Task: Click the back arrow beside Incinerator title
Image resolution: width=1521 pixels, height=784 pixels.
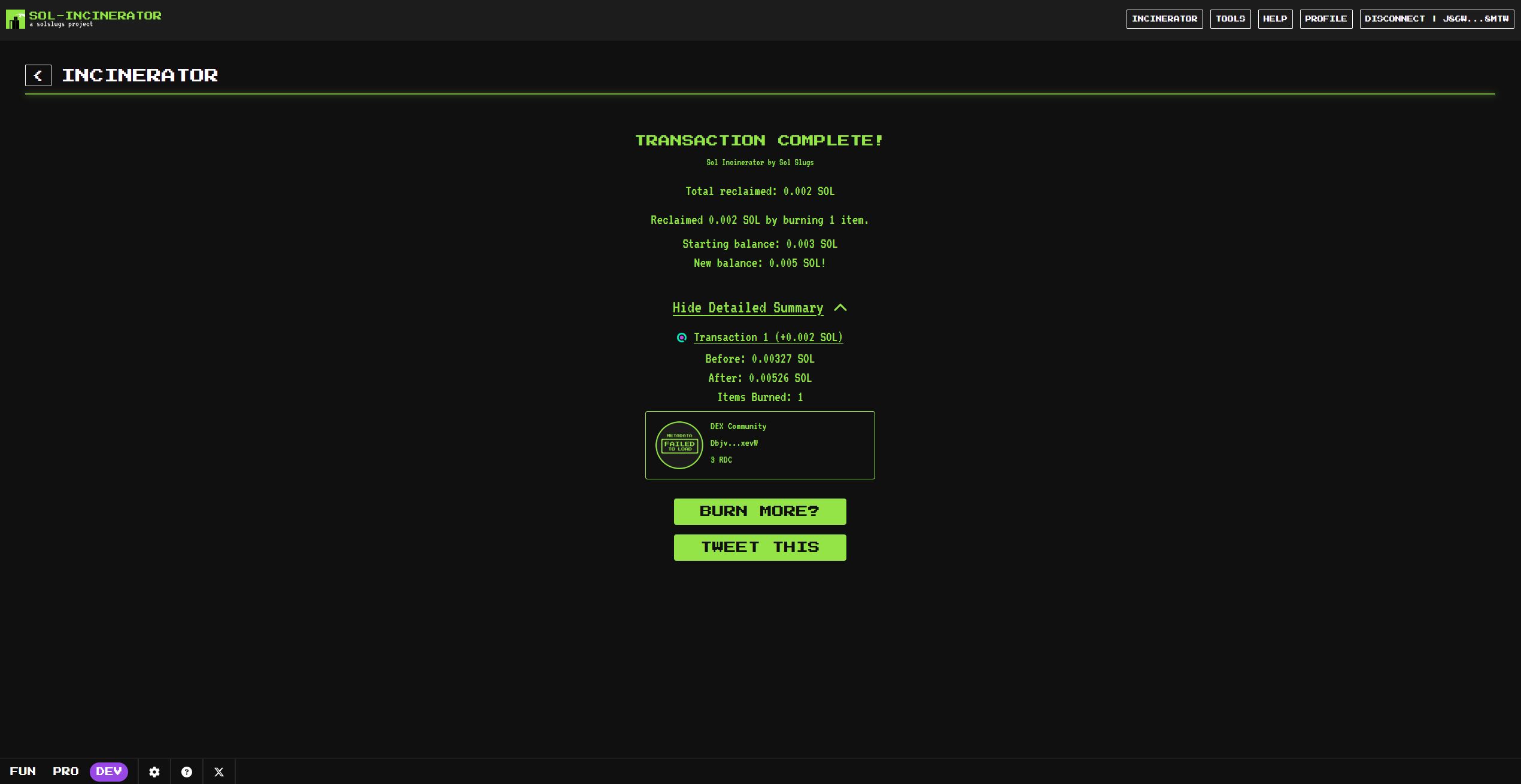Action: click(x=38, y=75)
